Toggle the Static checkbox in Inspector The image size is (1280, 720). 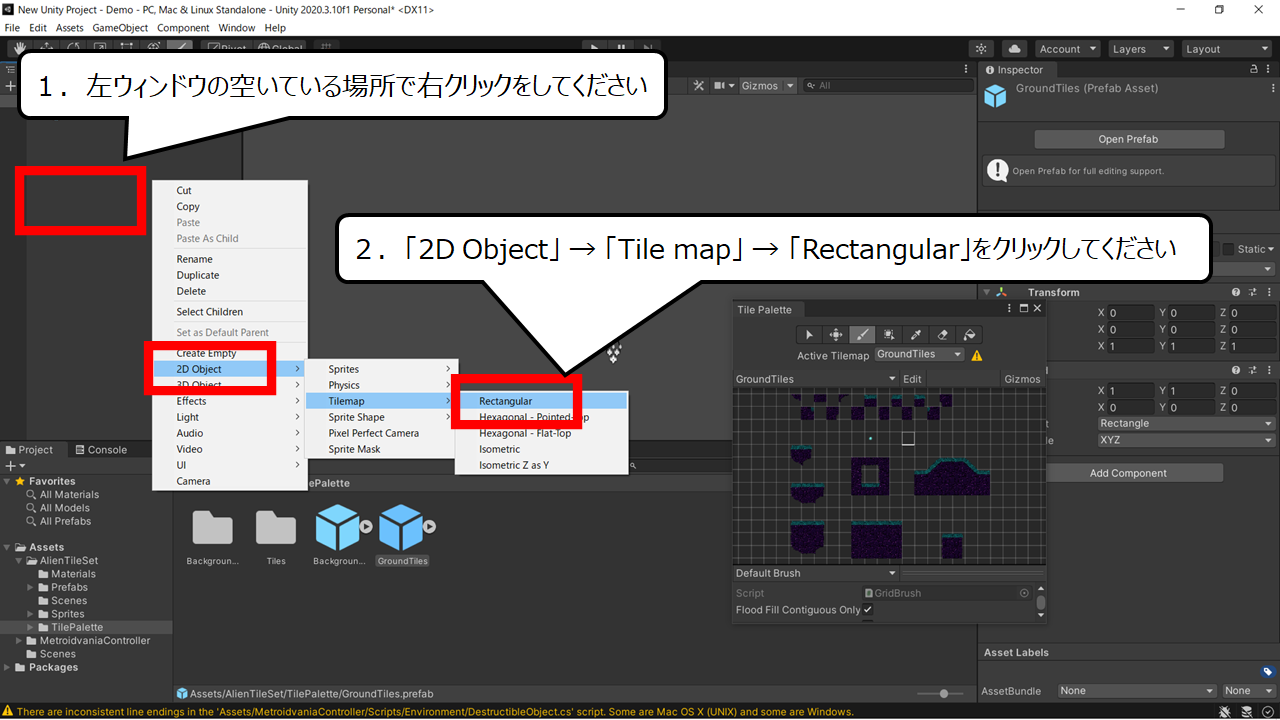coord(1228,249)
